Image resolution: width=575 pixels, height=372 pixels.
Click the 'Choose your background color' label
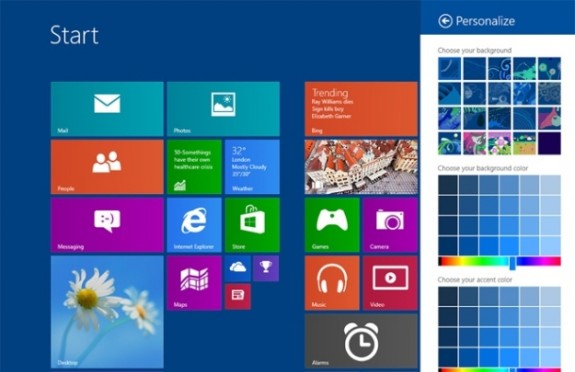[x=483, y=168]
